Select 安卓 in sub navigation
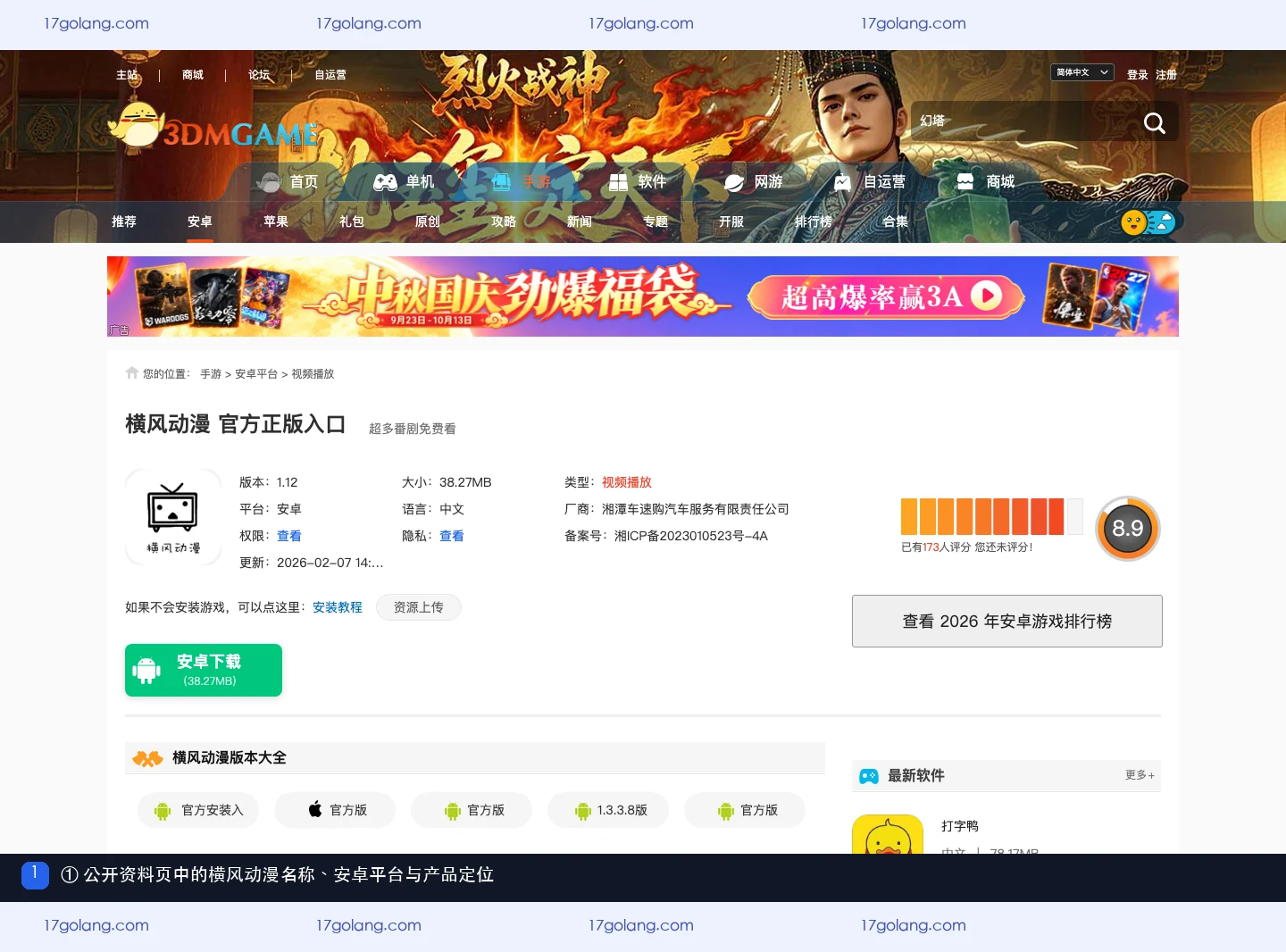 coord(200,221)
